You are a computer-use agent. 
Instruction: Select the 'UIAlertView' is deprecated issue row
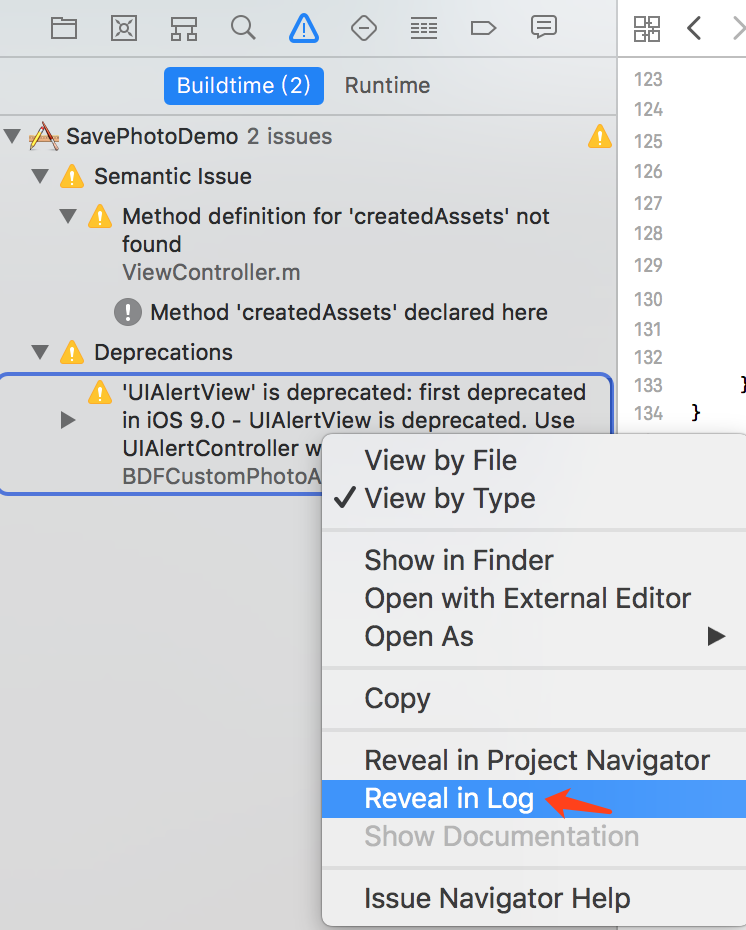(x=307, y=434)
